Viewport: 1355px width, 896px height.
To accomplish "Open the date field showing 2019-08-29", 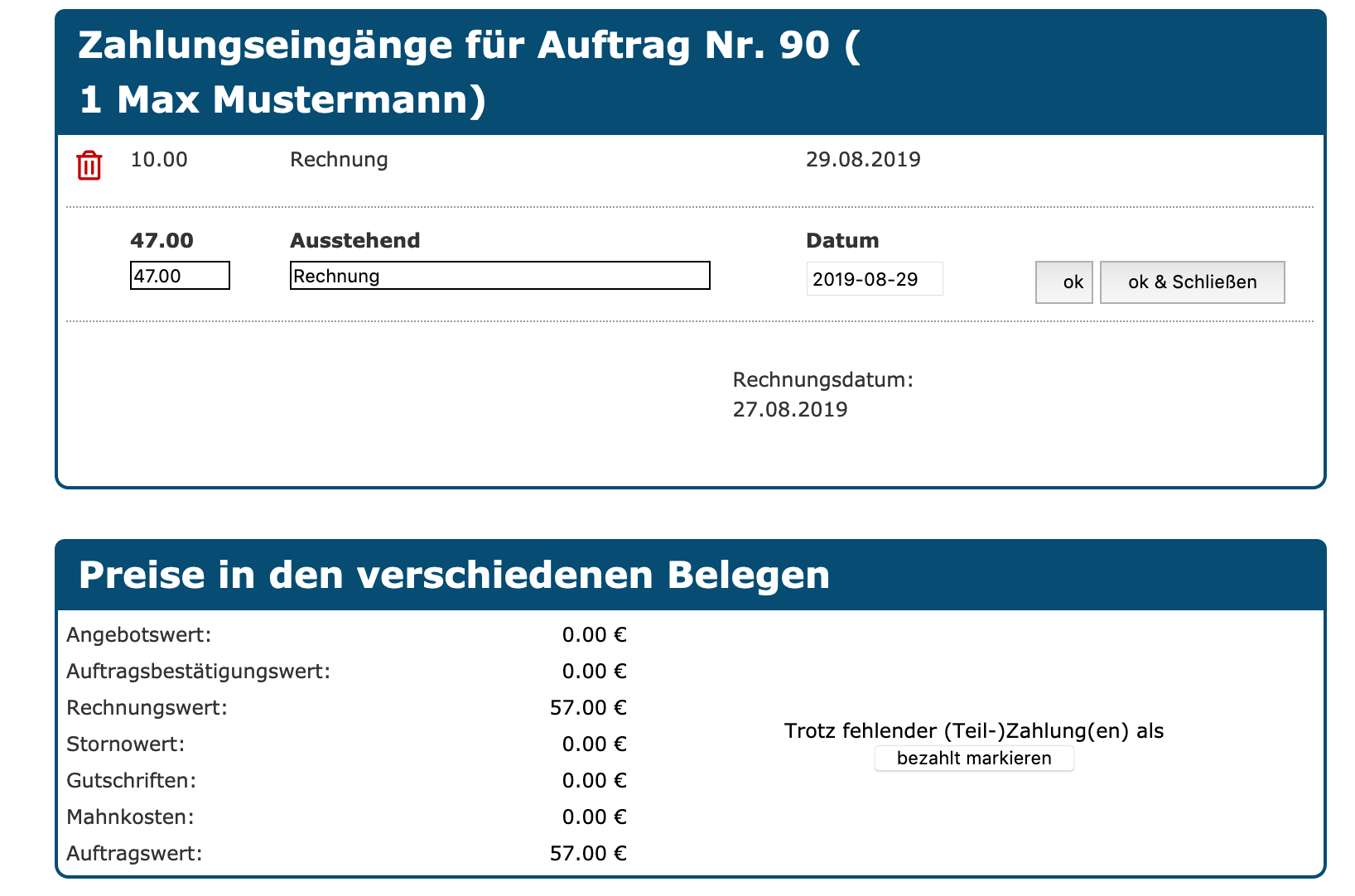I will coord(874,279).
